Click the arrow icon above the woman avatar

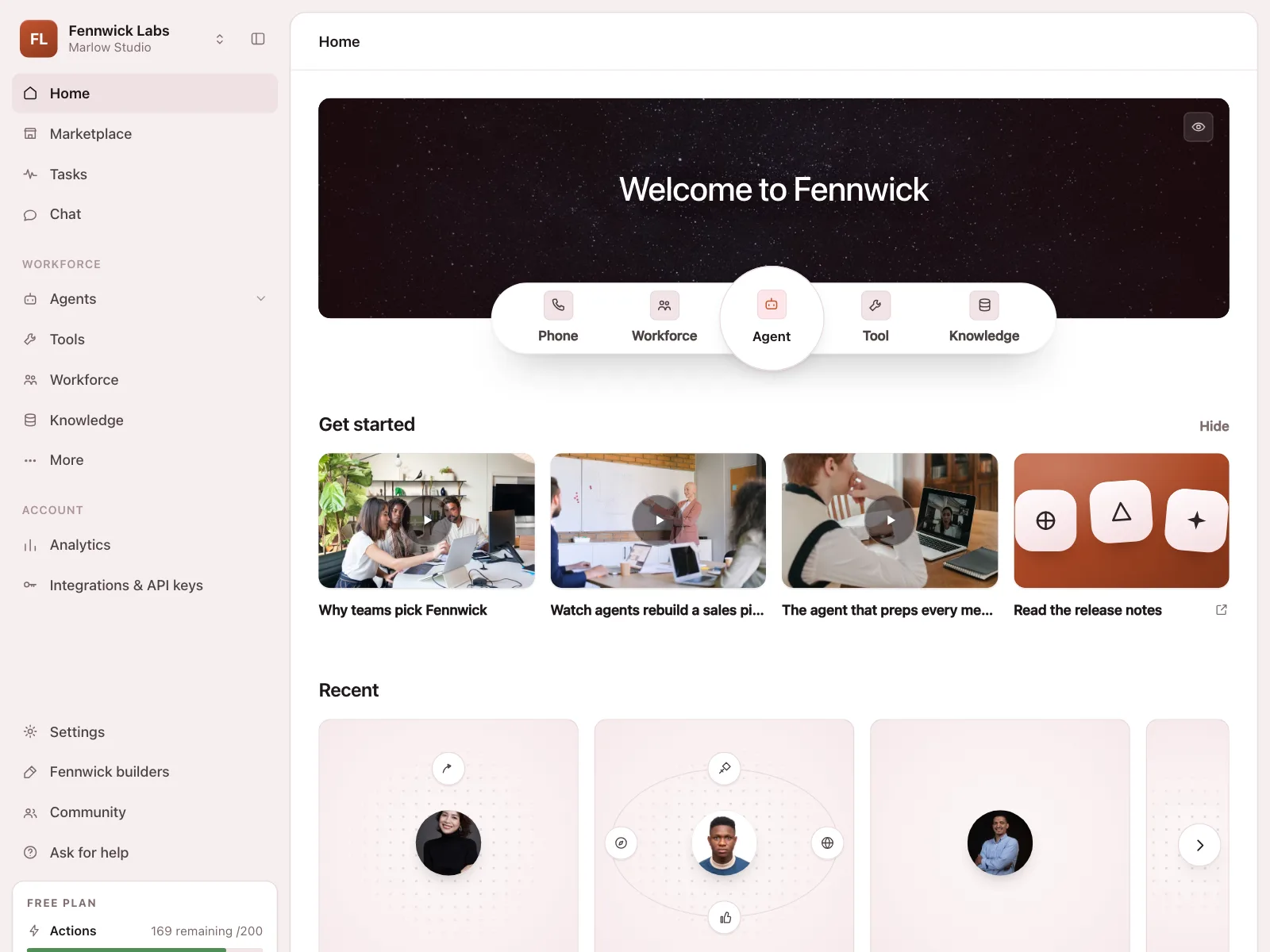click(448, 768)
